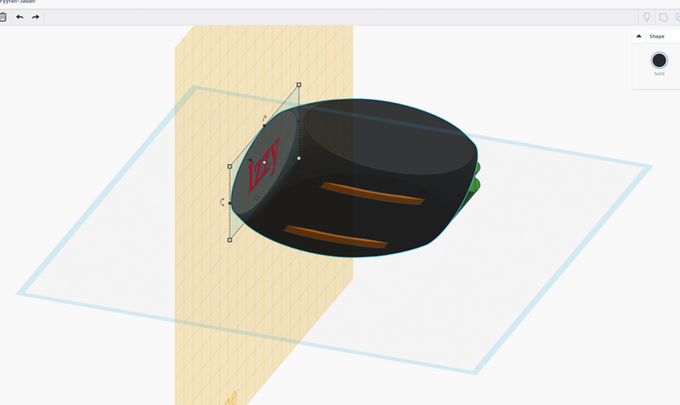Select the red Izzy text object
Viewport: 680px width, 405px height.
(x=264, y=166)
